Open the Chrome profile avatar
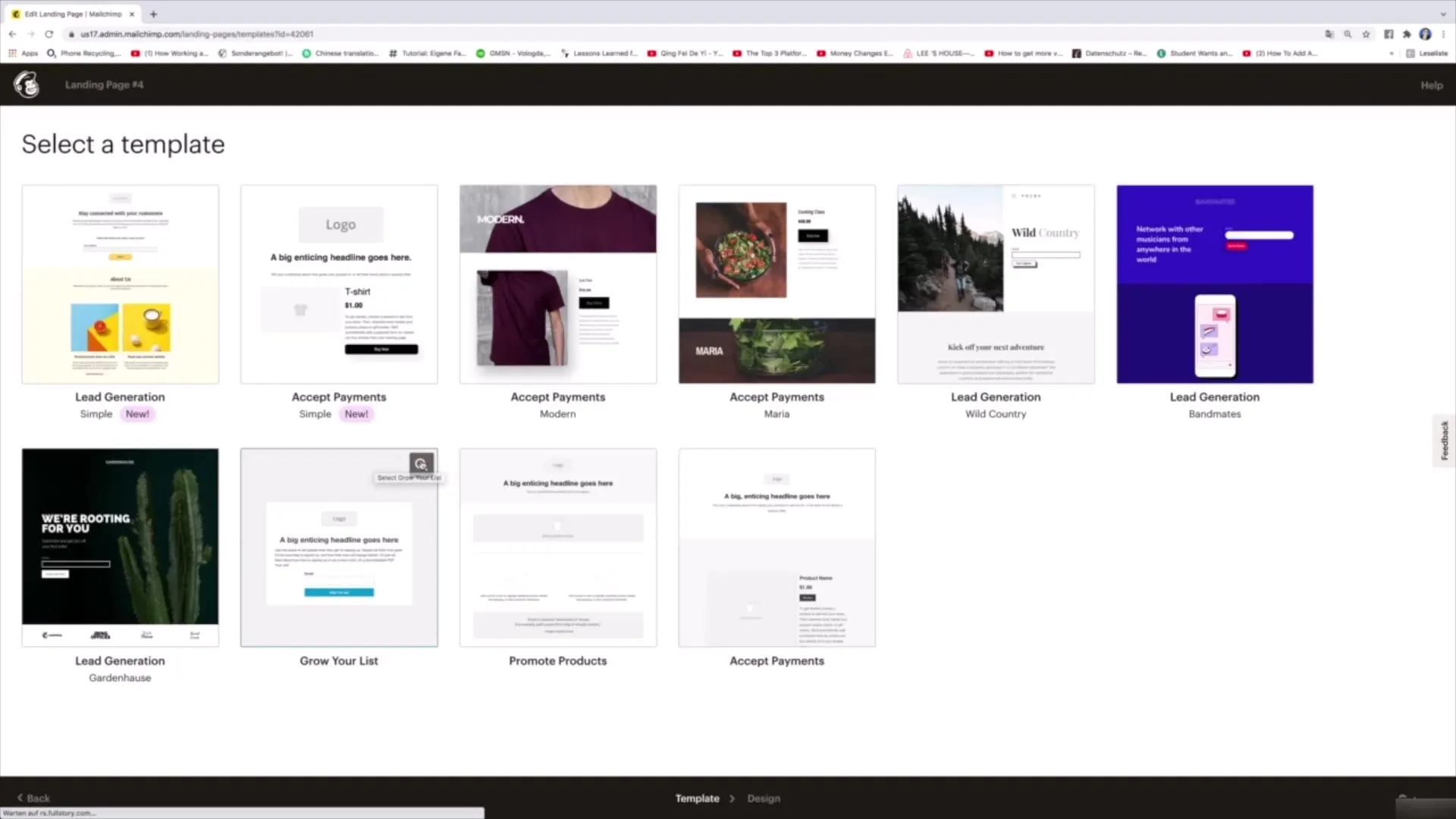The image size is (1456, 819). point(1425,34)
